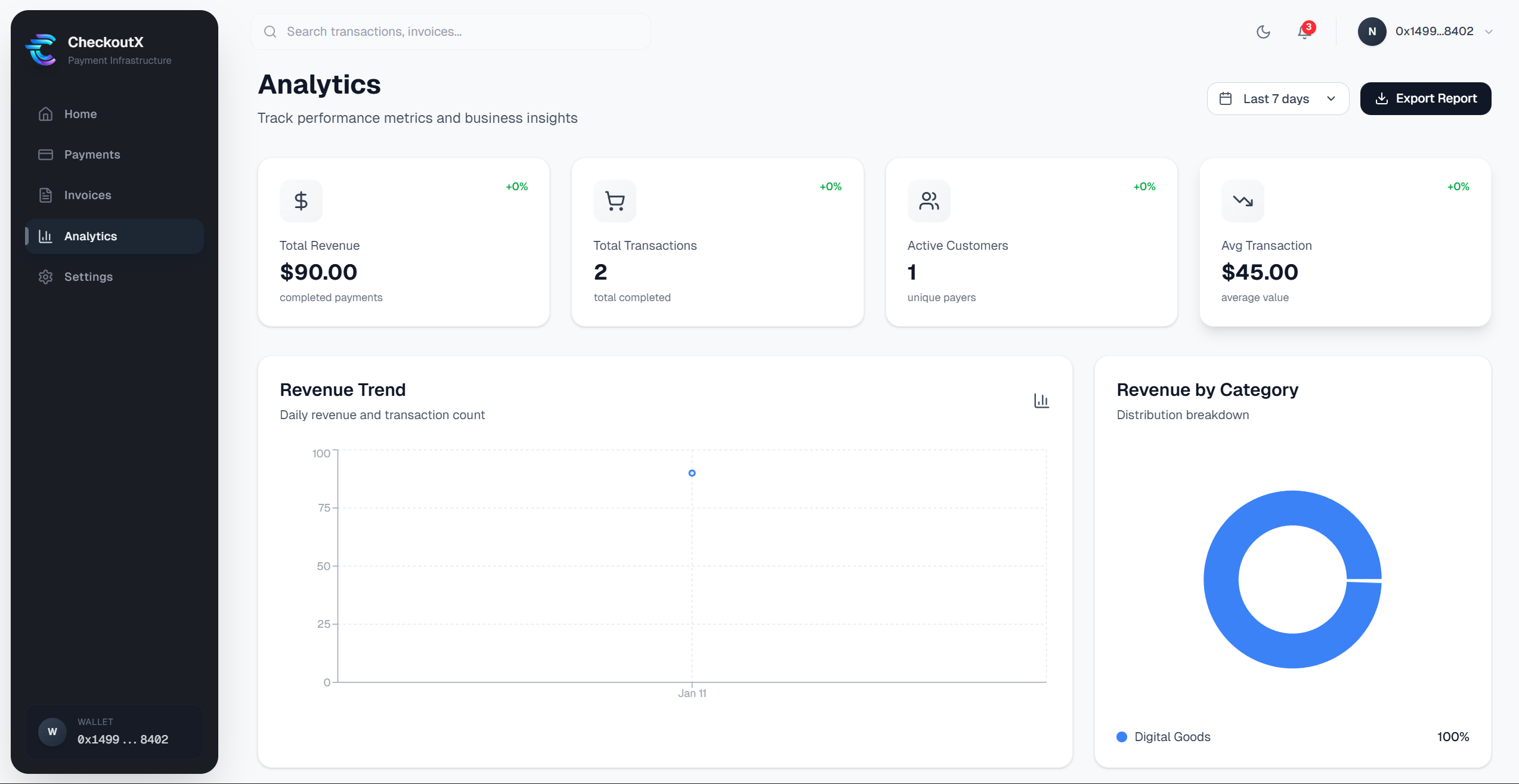
Task: Click the Export Report button
Action: point(1425,99)
